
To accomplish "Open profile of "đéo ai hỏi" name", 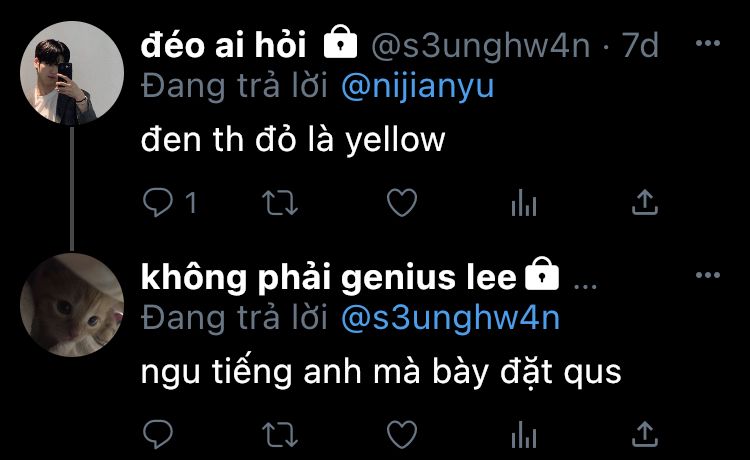I will coord(223,46).
